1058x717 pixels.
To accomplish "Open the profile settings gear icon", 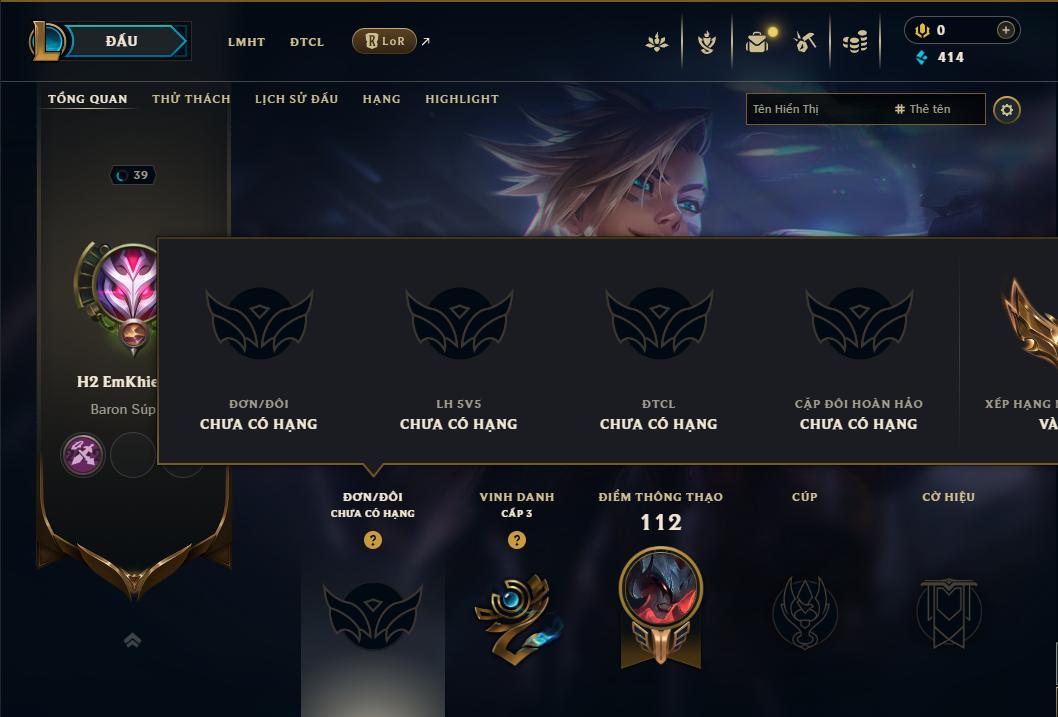I will coord(1007,109).
